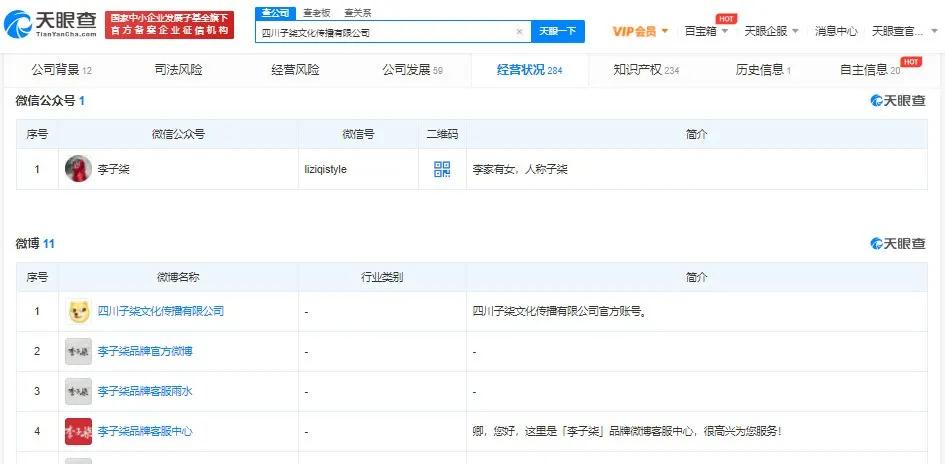Open 李子柒品牌客服中心 link
The height and width of the screenshot is (464, 945).
click(145, 431)
